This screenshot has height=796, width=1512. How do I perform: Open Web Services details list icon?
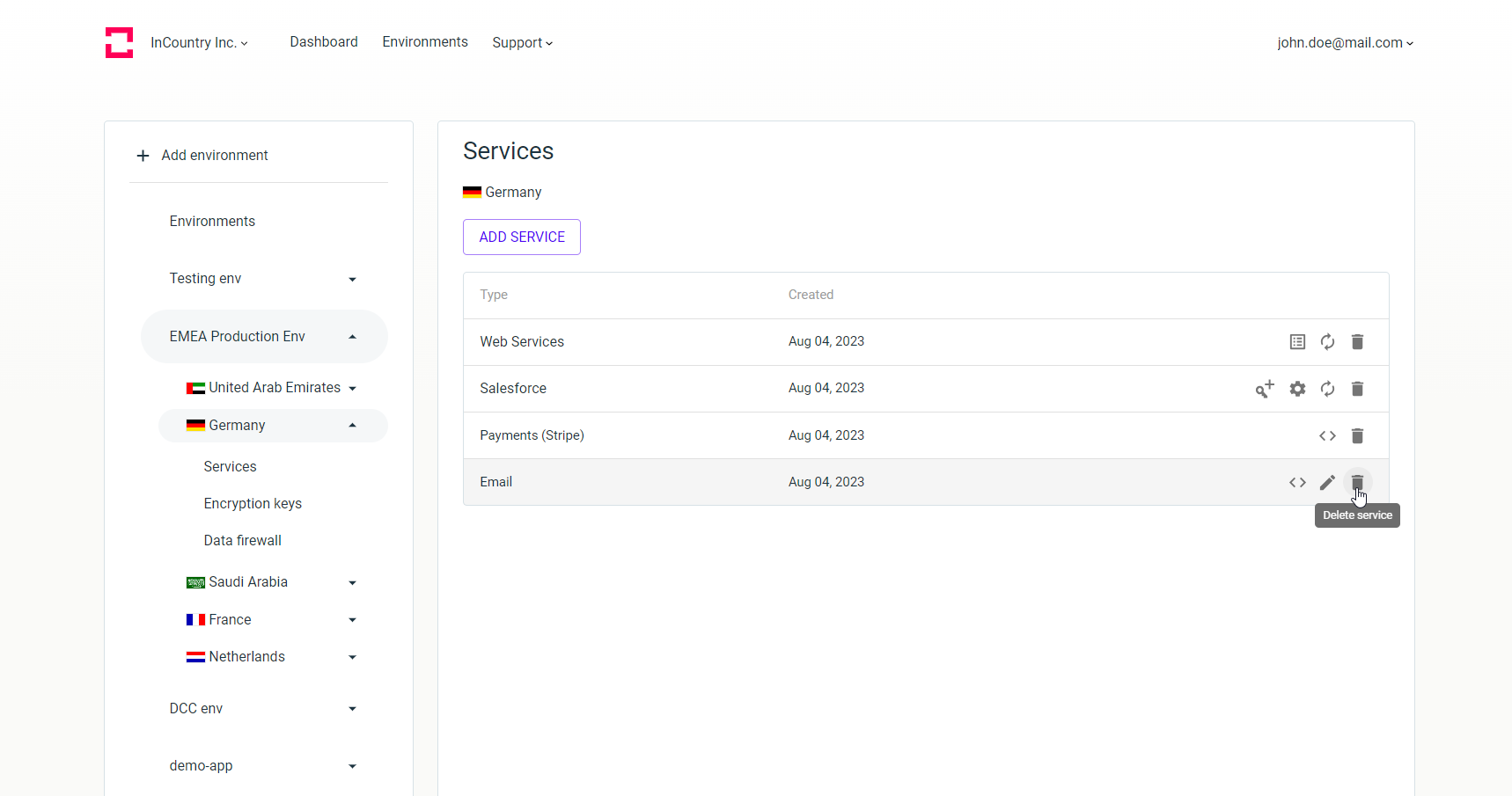point(1297,342)
